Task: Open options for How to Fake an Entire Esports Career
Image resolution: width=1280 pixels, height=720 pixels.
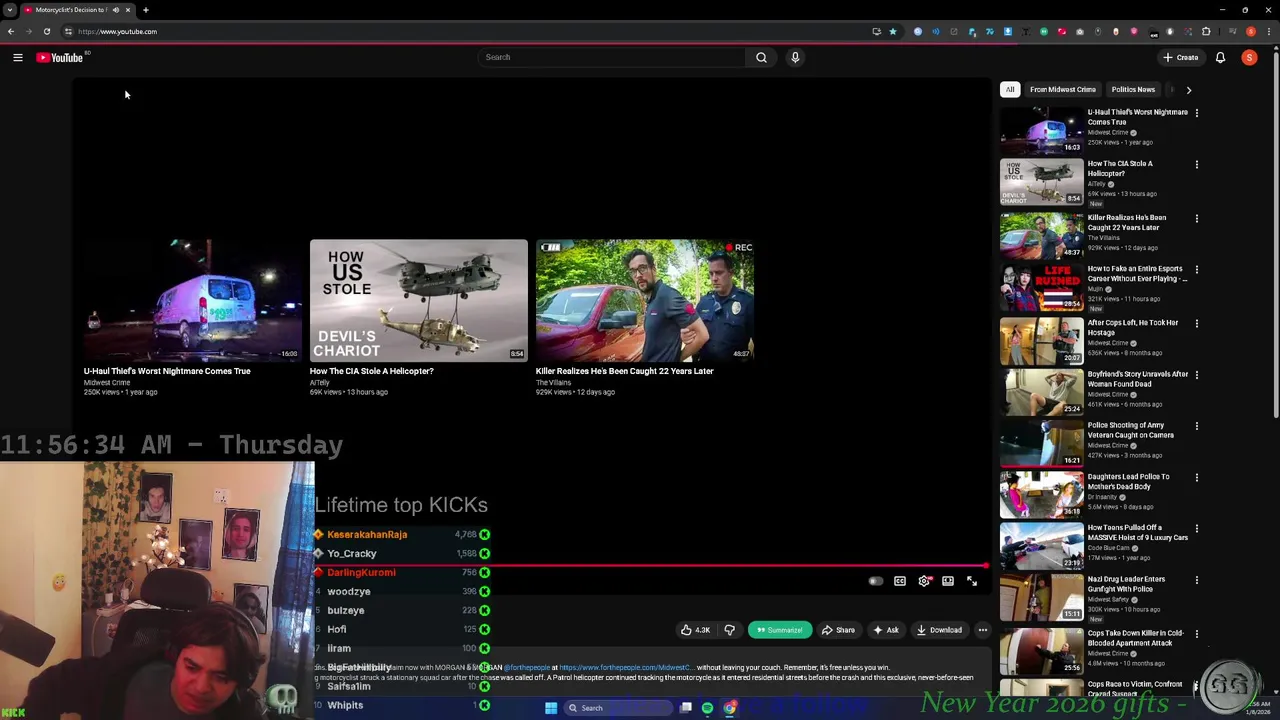Action: (1196, 270)
